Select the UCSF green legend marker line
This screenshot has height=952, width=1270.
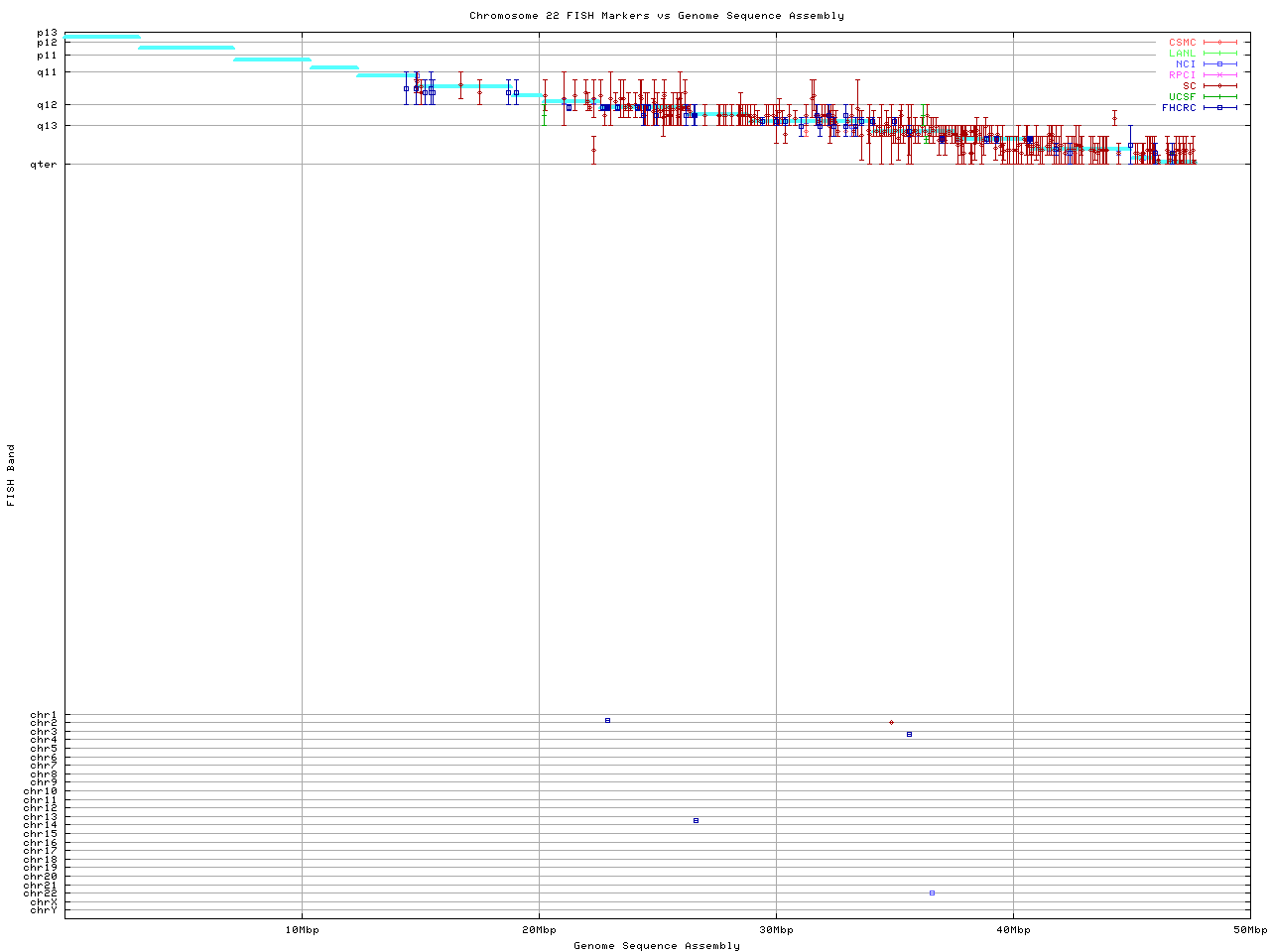pos(1219,96)
